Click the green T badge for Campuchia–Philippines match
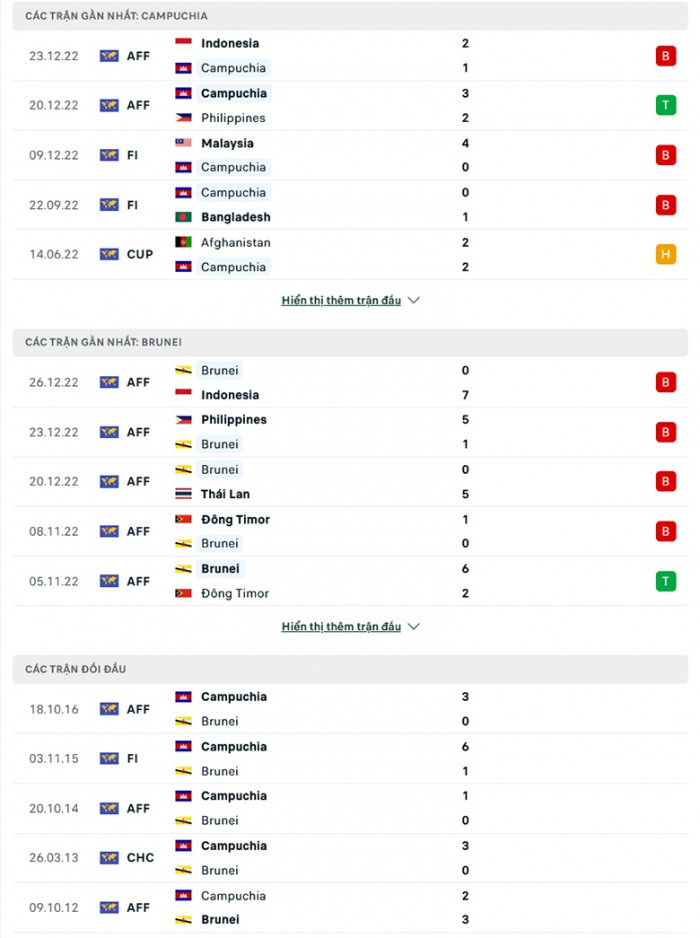This screenshot has width=700, height=938. point(665,105)
